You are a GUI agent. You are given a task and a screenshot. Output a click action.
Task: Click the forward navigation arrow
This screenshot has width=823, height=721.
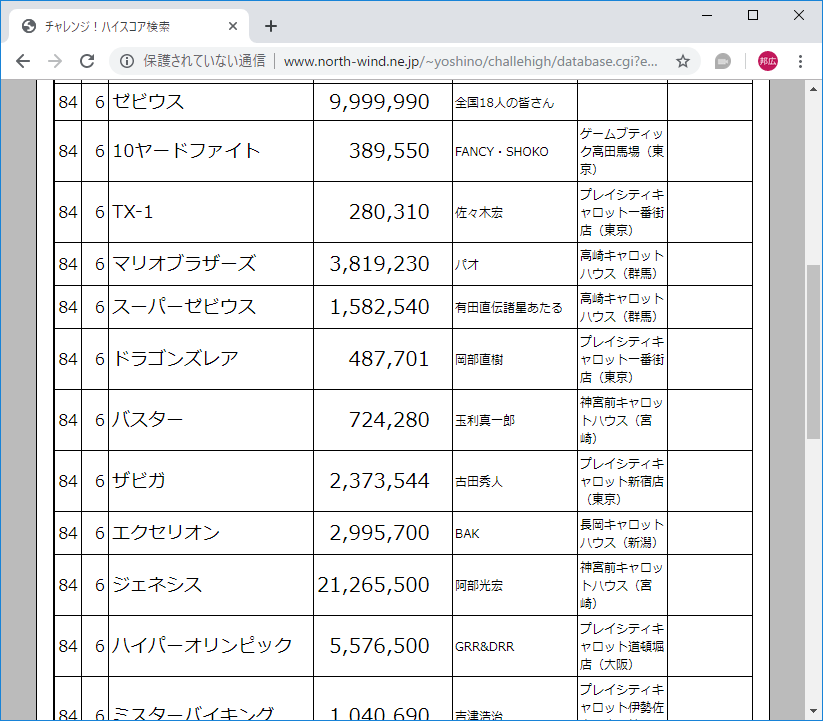pos(54,61)
